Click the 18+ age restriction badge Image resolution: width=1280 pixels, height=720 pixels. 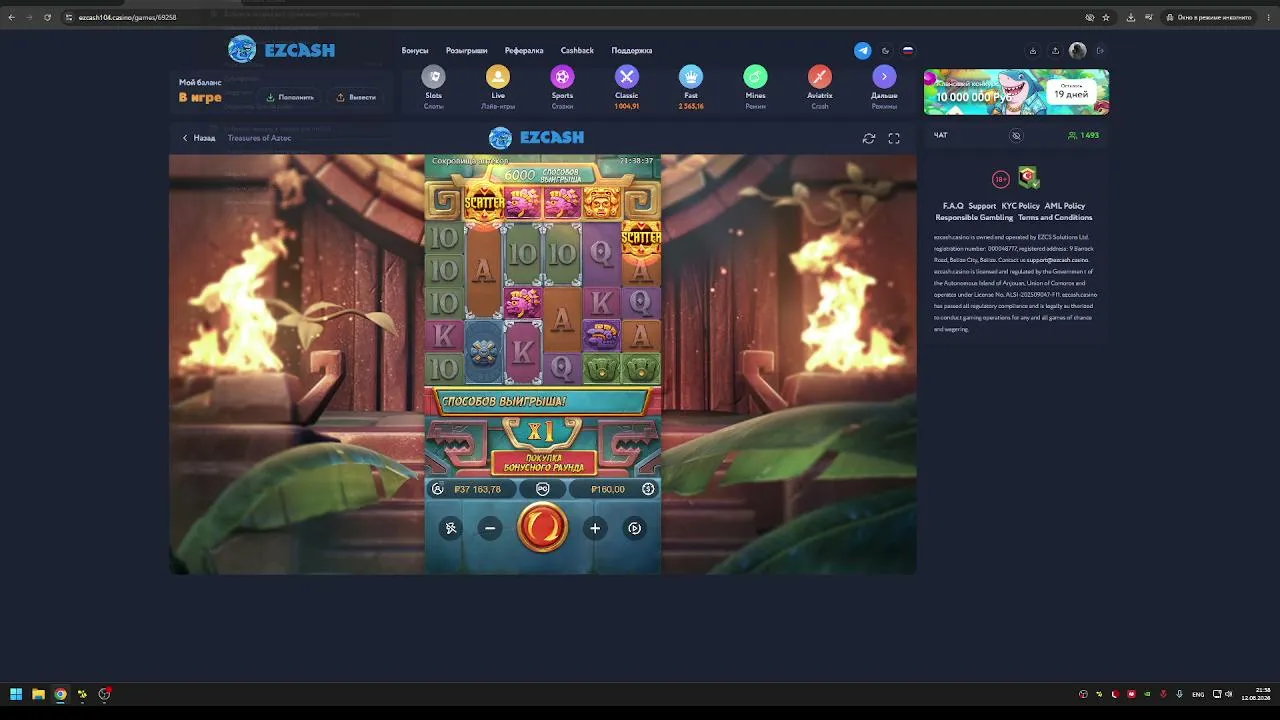[x=1001, y=179]
